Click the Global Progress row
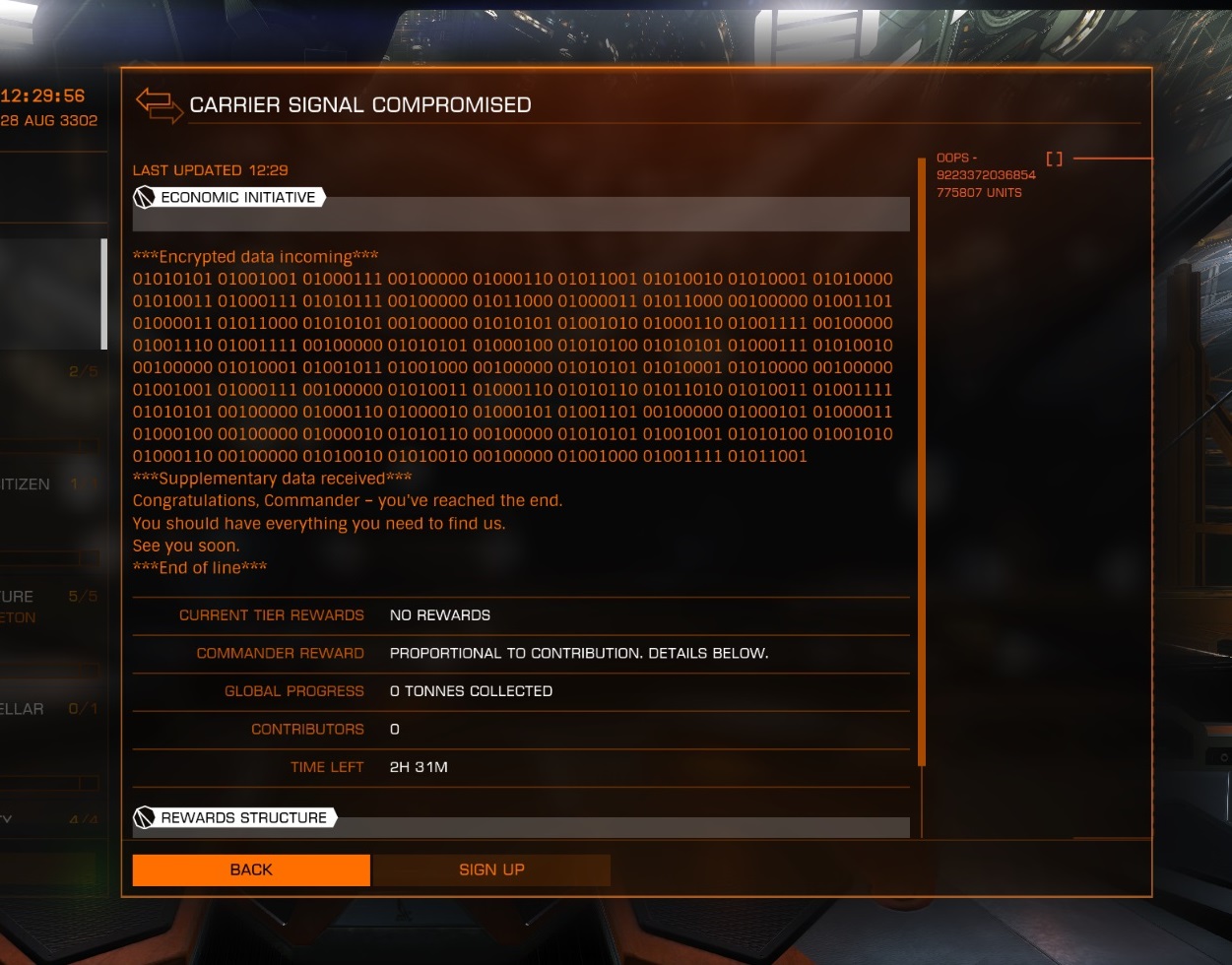This screenshot has height=965, width=1232. click(521, 691)
